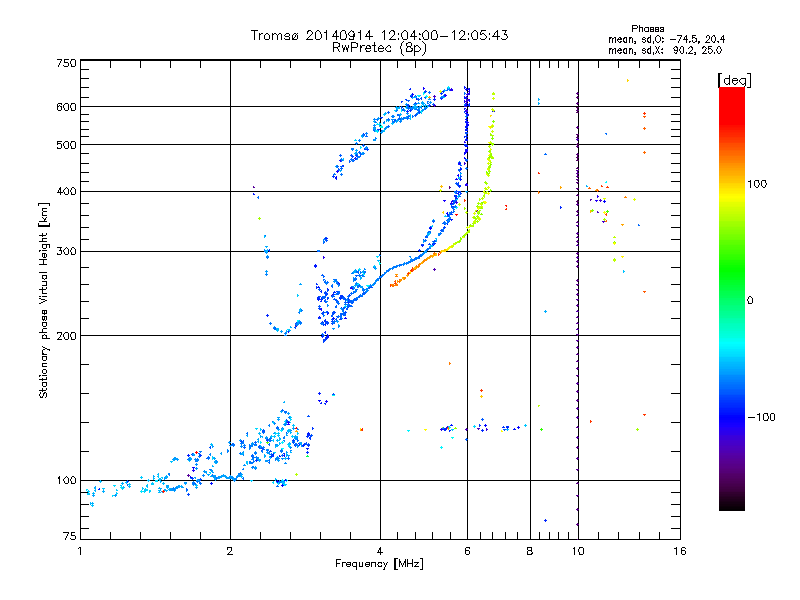Image resolution: width=800 pixels, height=600 pixels.
Task: Click the x-axis tick label '16'
Action: (x=680, y=551)
